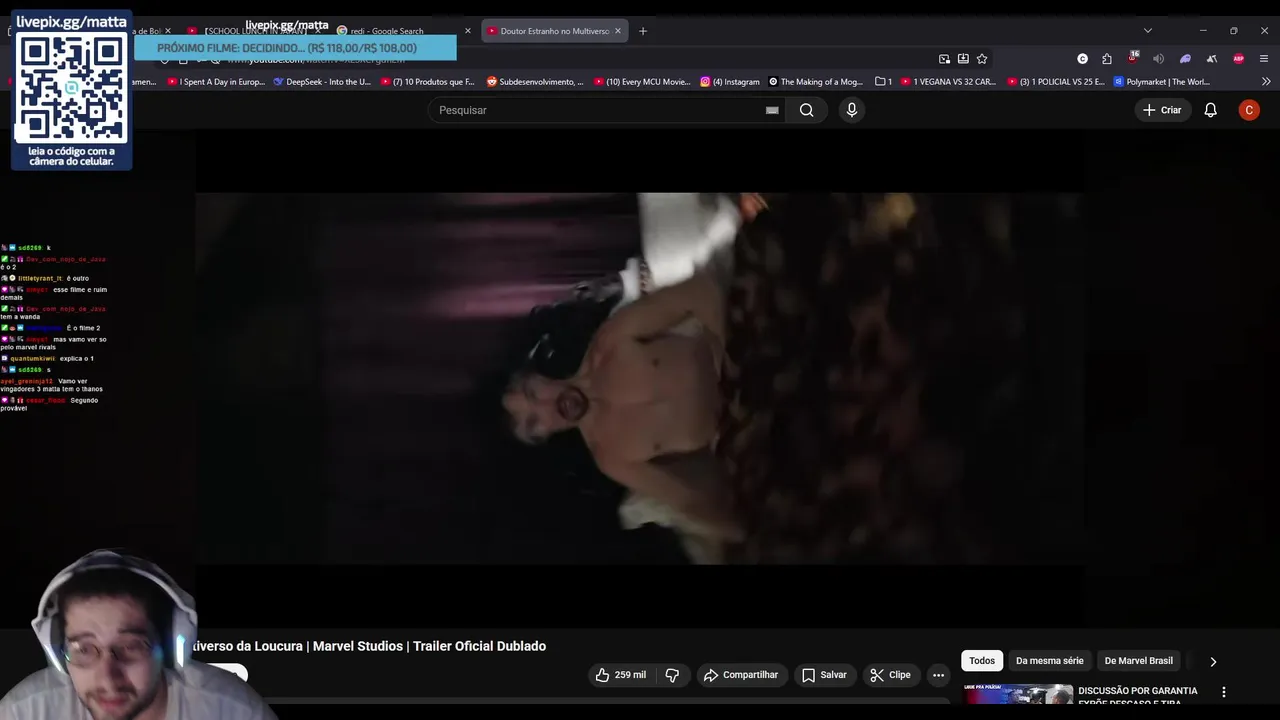The height and width of the screenshot is (720, 1280).
Task: Open the bookmark folder labeled 1
Action: [x=883, y=82]
